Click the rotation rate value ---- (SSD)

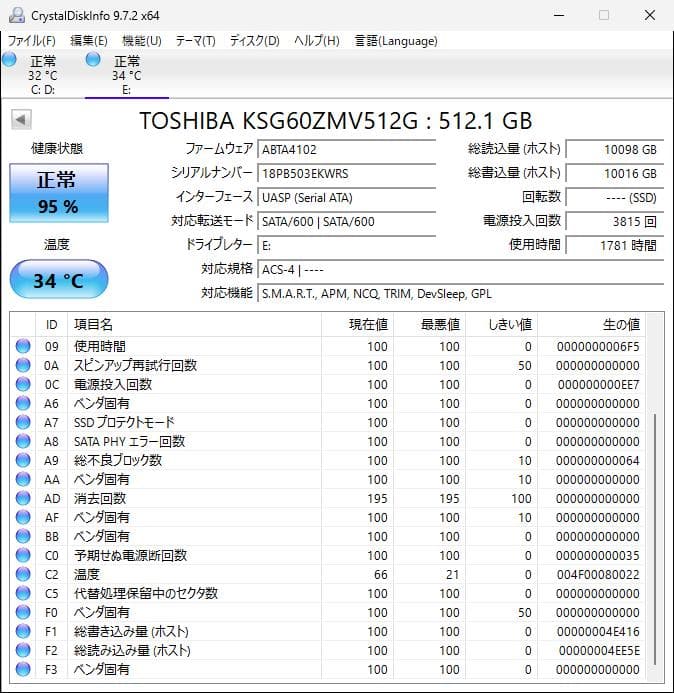pyautogui.click(x=615, y=197)
